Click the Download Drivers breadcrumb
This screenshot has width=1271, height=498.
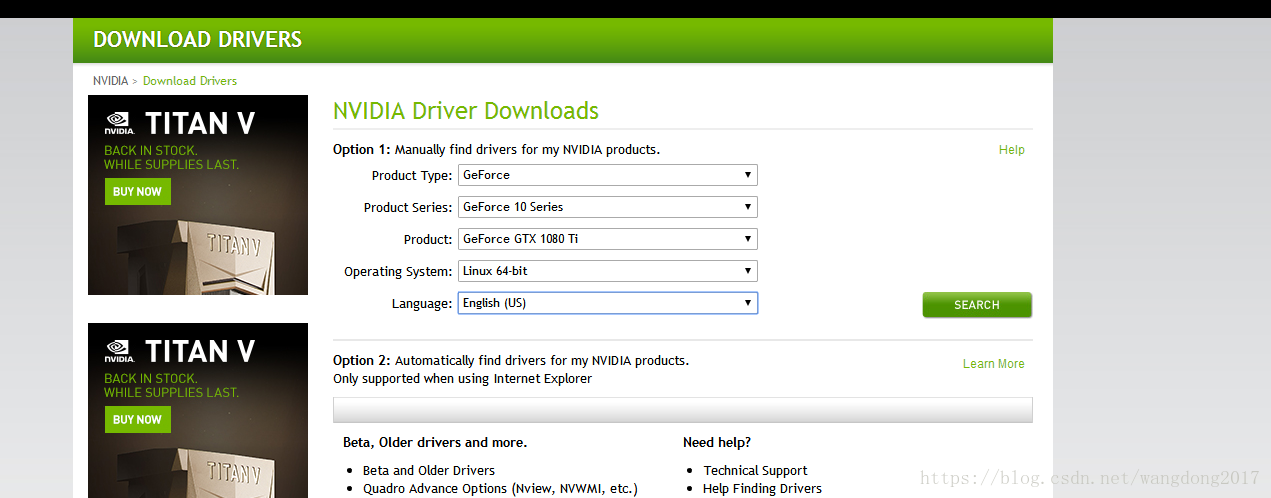pos(190,81)
